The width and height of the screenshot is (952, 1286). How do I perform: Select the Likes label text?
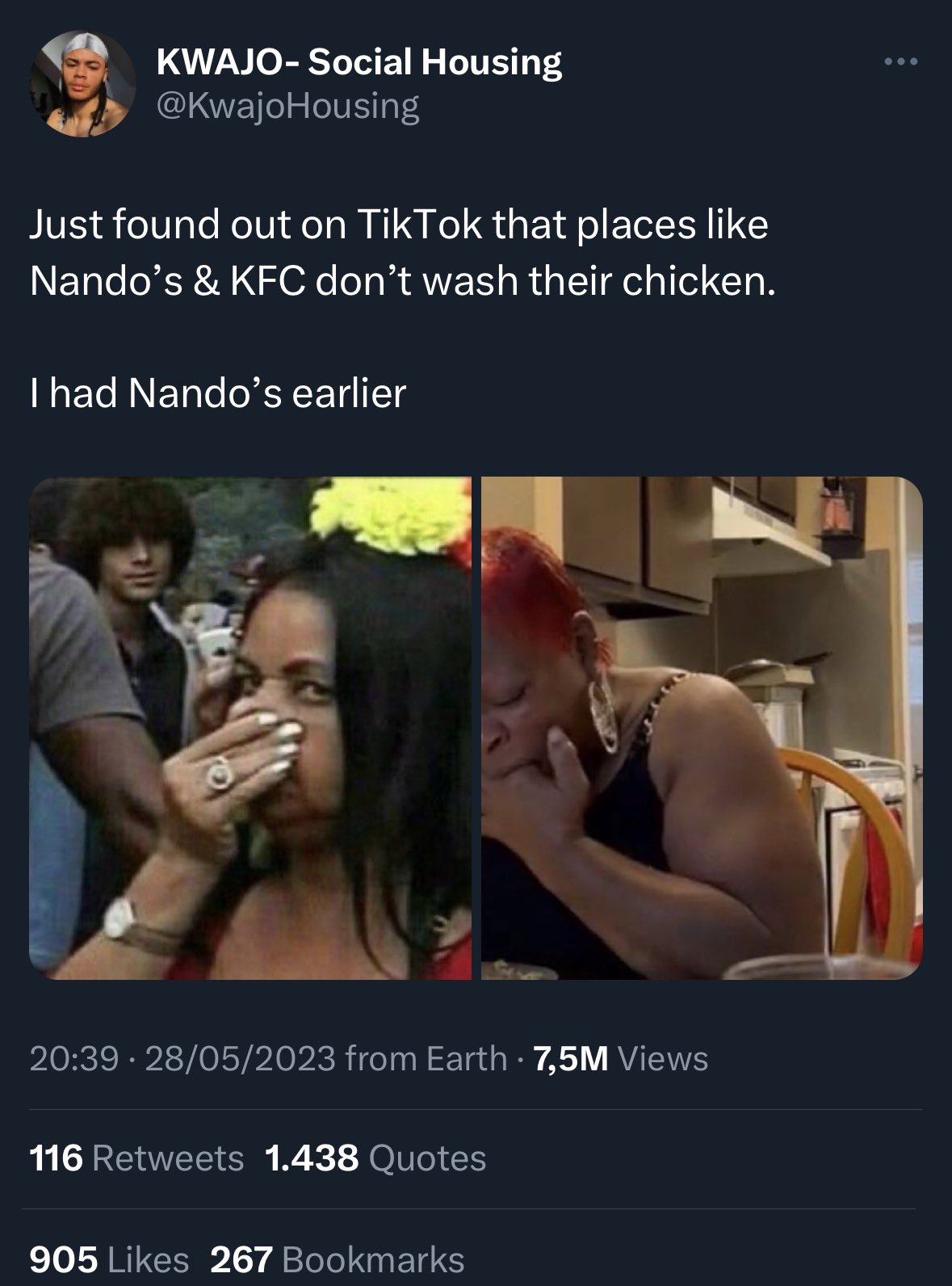(147, 1259)
